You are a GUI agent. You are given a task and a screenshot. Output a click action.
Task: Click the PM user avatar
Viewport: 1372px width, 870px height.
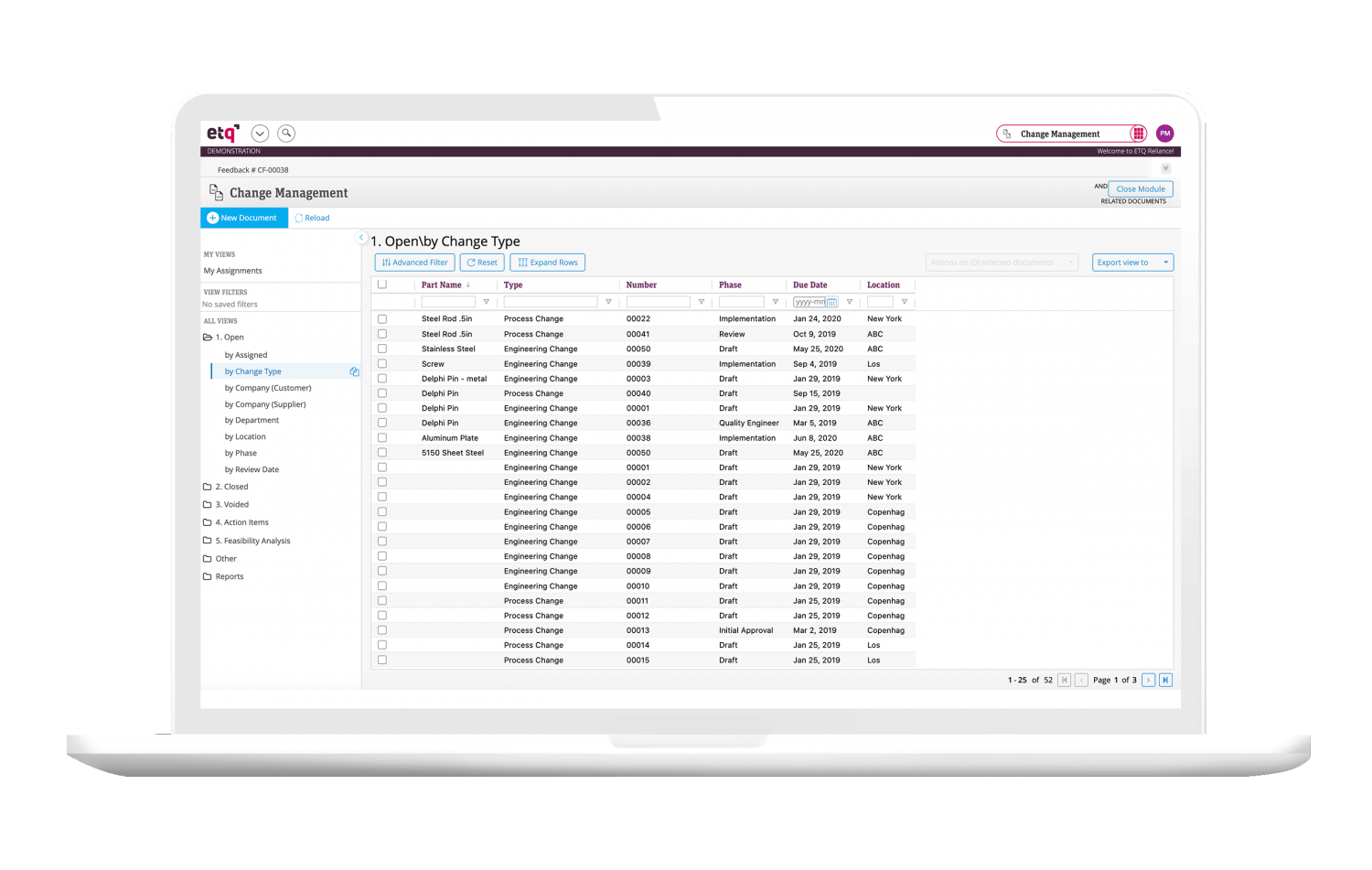pos(1164,134)
